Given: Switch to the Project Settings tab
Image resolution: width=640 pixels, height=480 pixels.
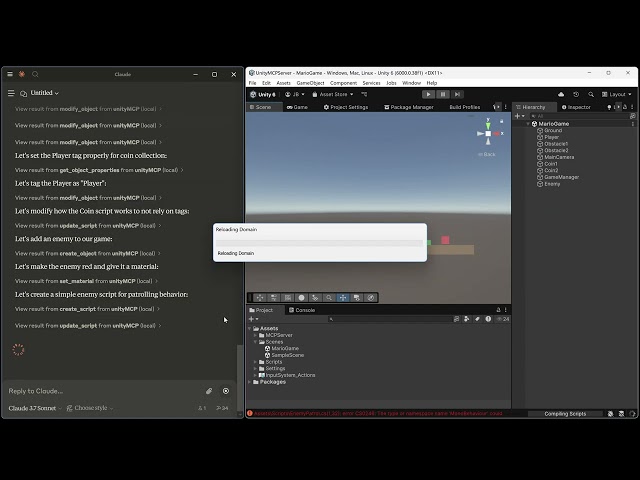Looking at the screenshot, I should coord(346,107).
